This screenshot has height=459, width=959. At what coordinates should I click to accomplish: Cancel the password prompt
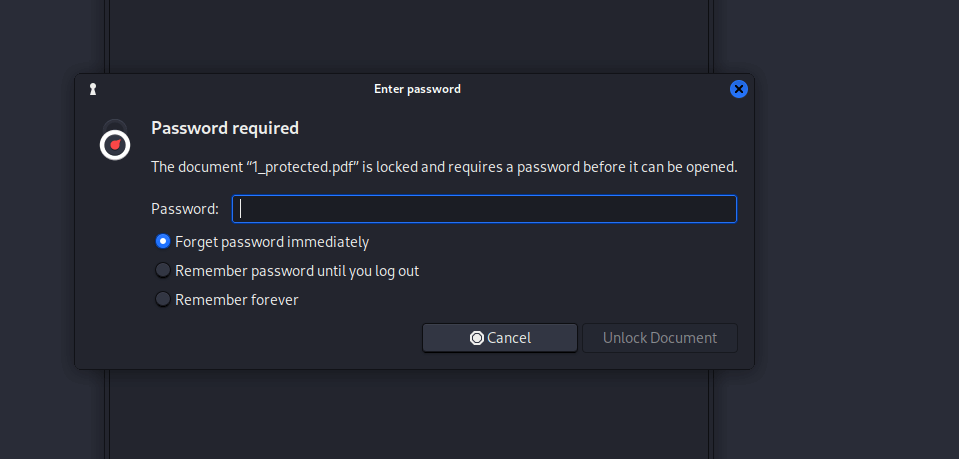[x=500, y=338]
